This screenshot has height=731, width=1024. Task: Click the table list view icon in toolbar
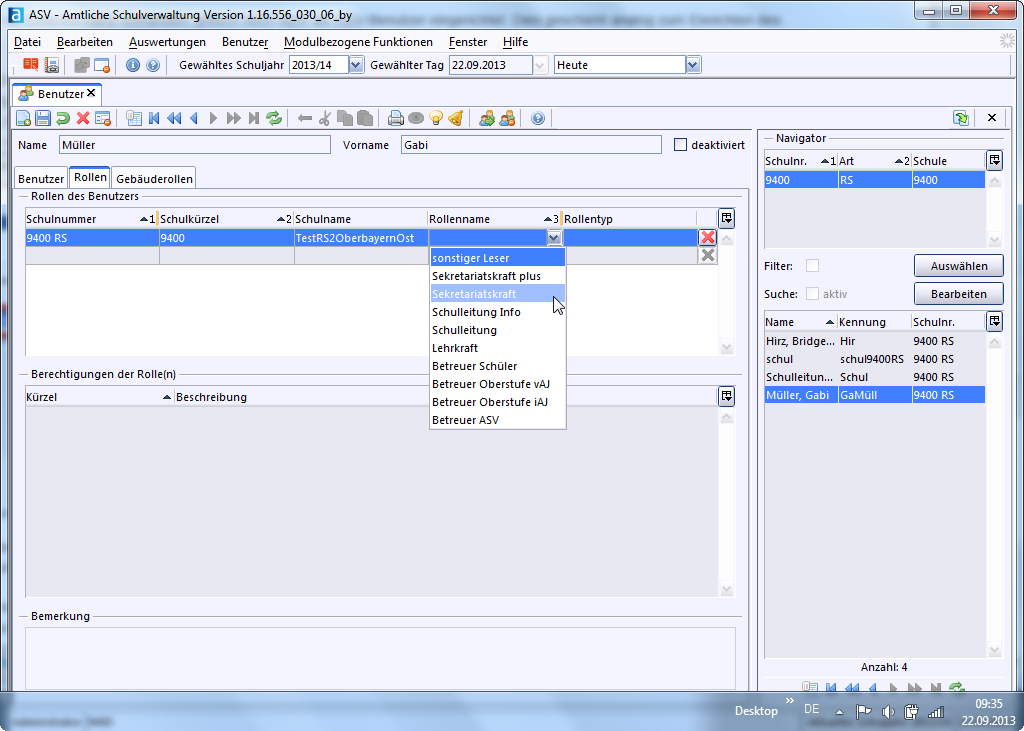pyautogui.click(x=134, y=118)
